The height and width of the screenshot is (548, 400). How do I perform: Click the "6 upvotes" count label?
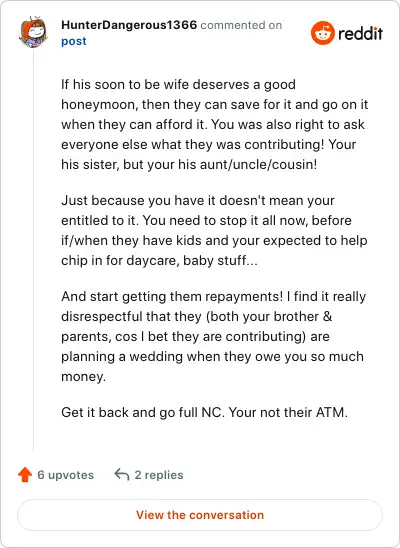pos(66,475)
